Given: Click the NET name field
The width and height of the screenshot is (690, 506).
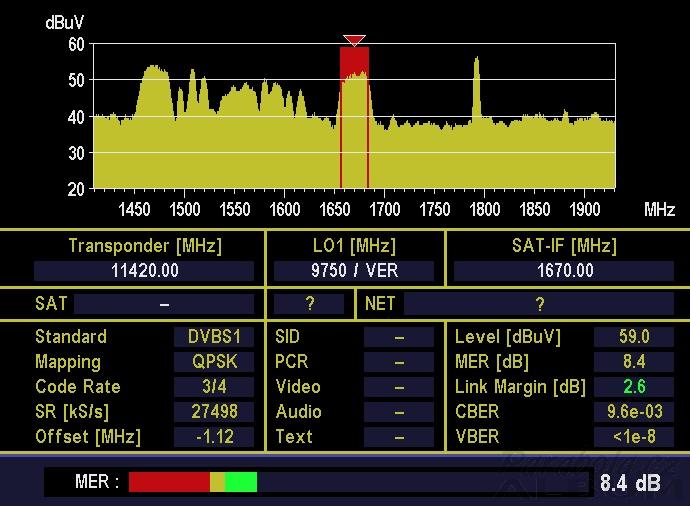Looking at the screenshot, I should pos(540,304).
